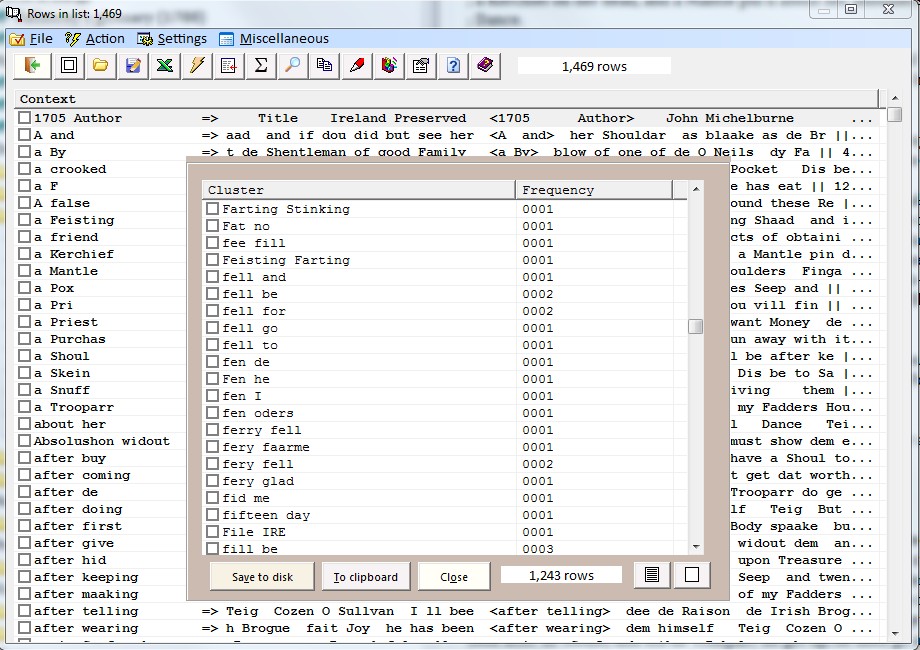920x650 pixels.
Task: Click the blue question mark help icon
Action: (453, 66)
